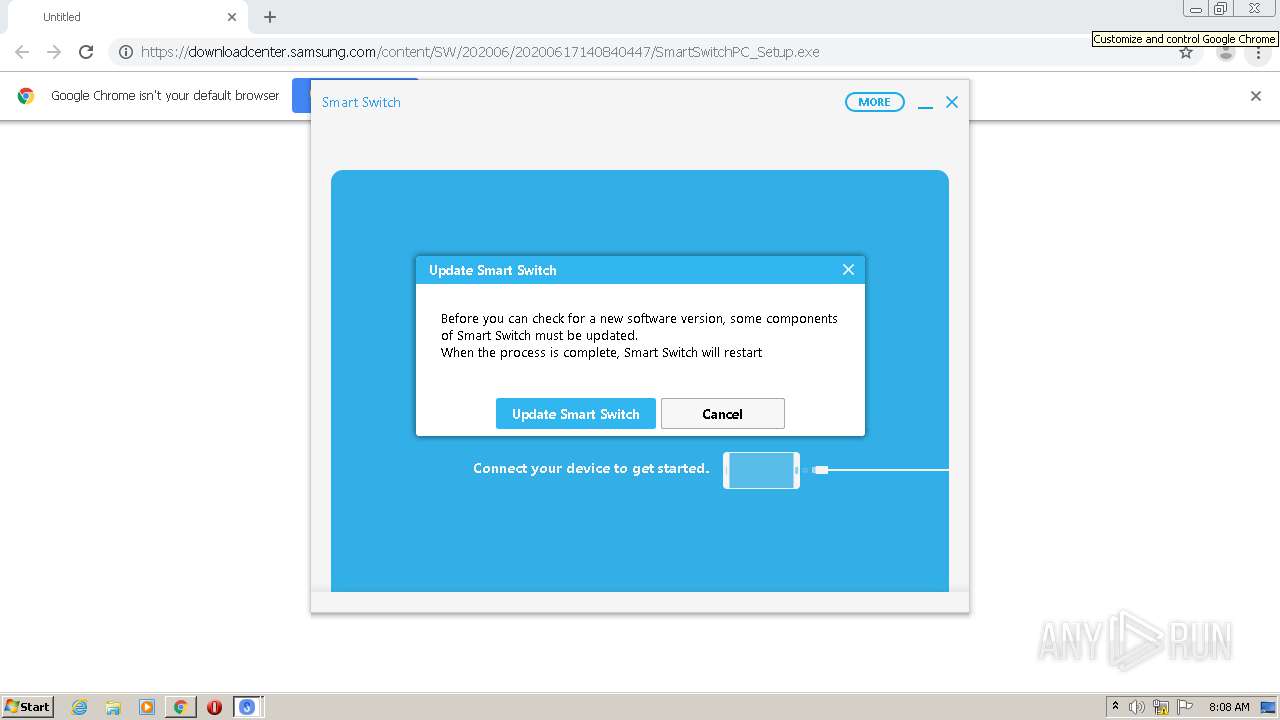
Task: Open the Windows Start menu
Action: [27, 706]
